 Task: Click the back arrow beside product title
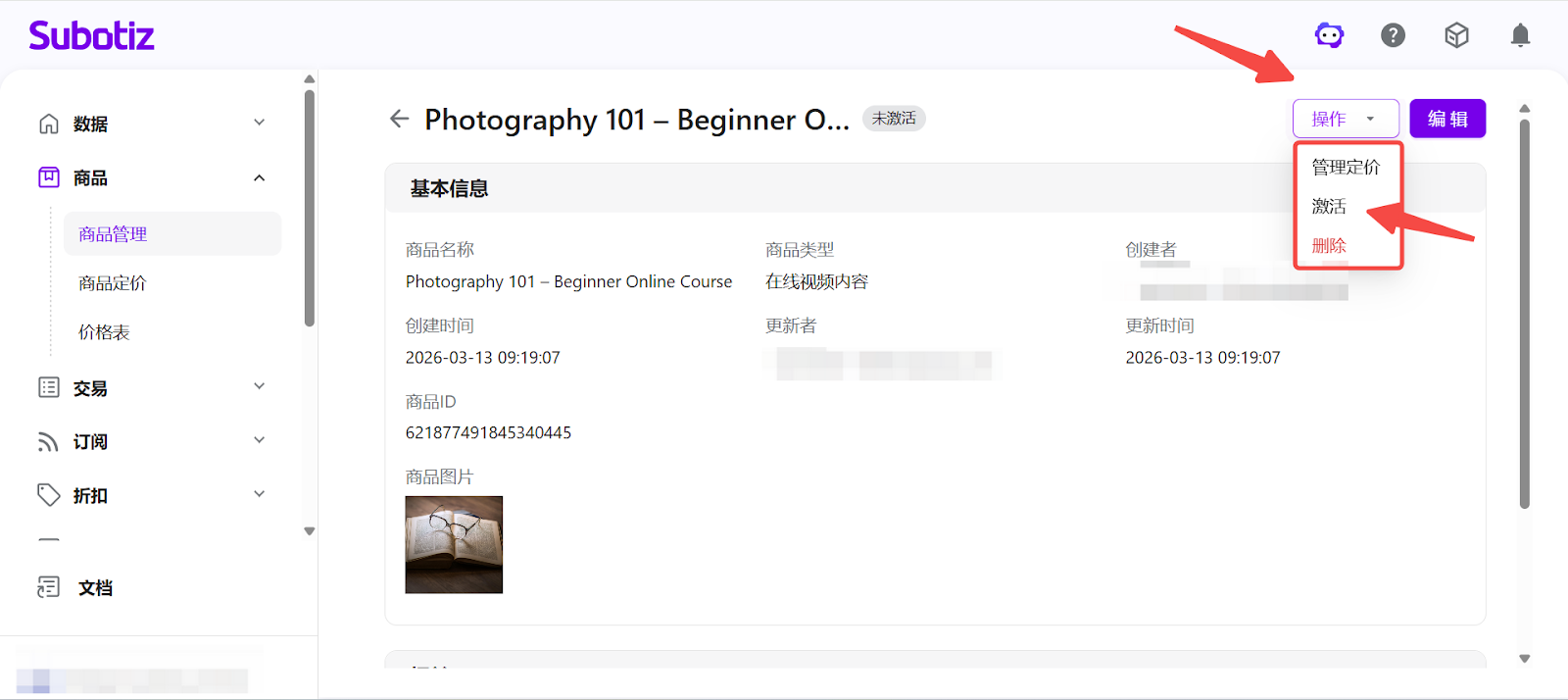[x=399, y=120]
